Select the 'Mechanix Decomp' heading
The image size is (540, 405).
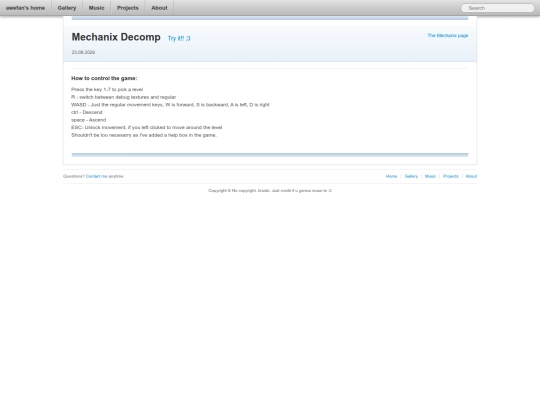pyautogui.click(x=116, y=37)
